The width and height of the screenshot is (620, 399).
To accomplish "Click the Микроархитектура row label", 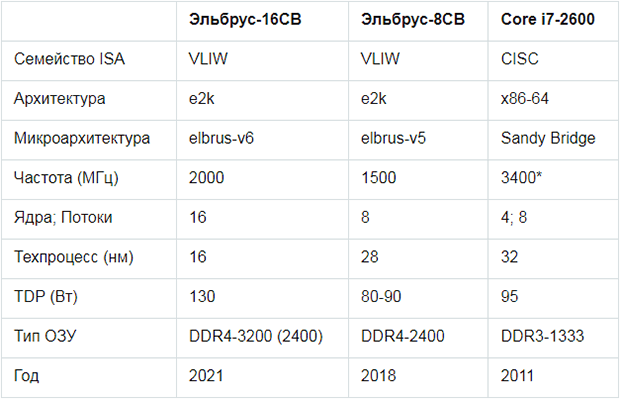I will [x=82, y=138].
